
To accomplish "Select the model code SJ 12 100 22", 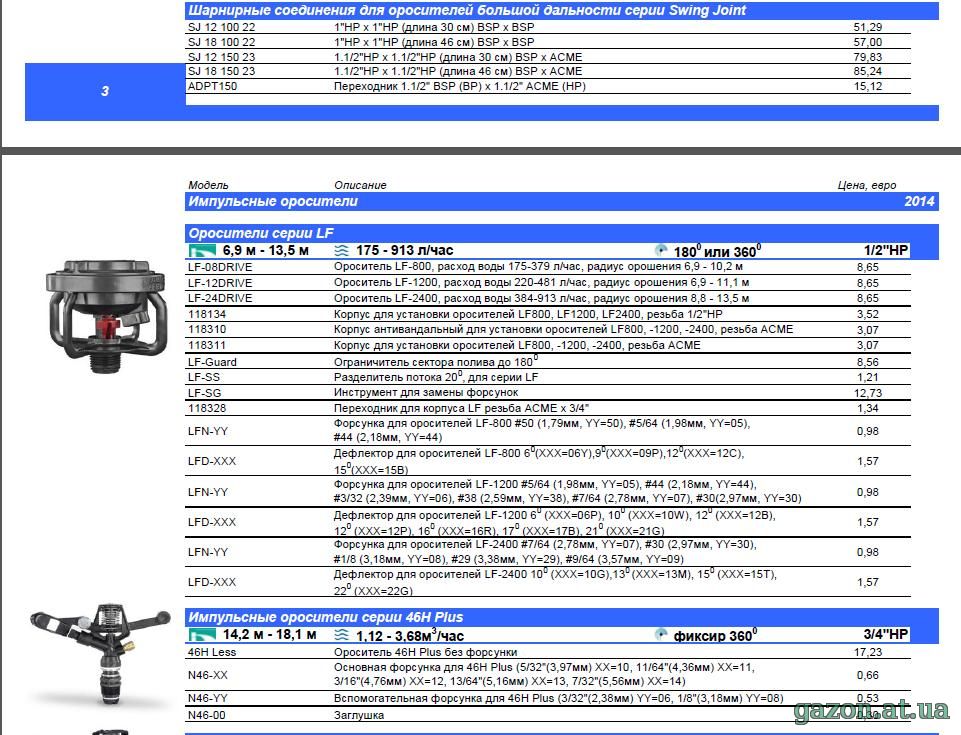I will (221, 28).
